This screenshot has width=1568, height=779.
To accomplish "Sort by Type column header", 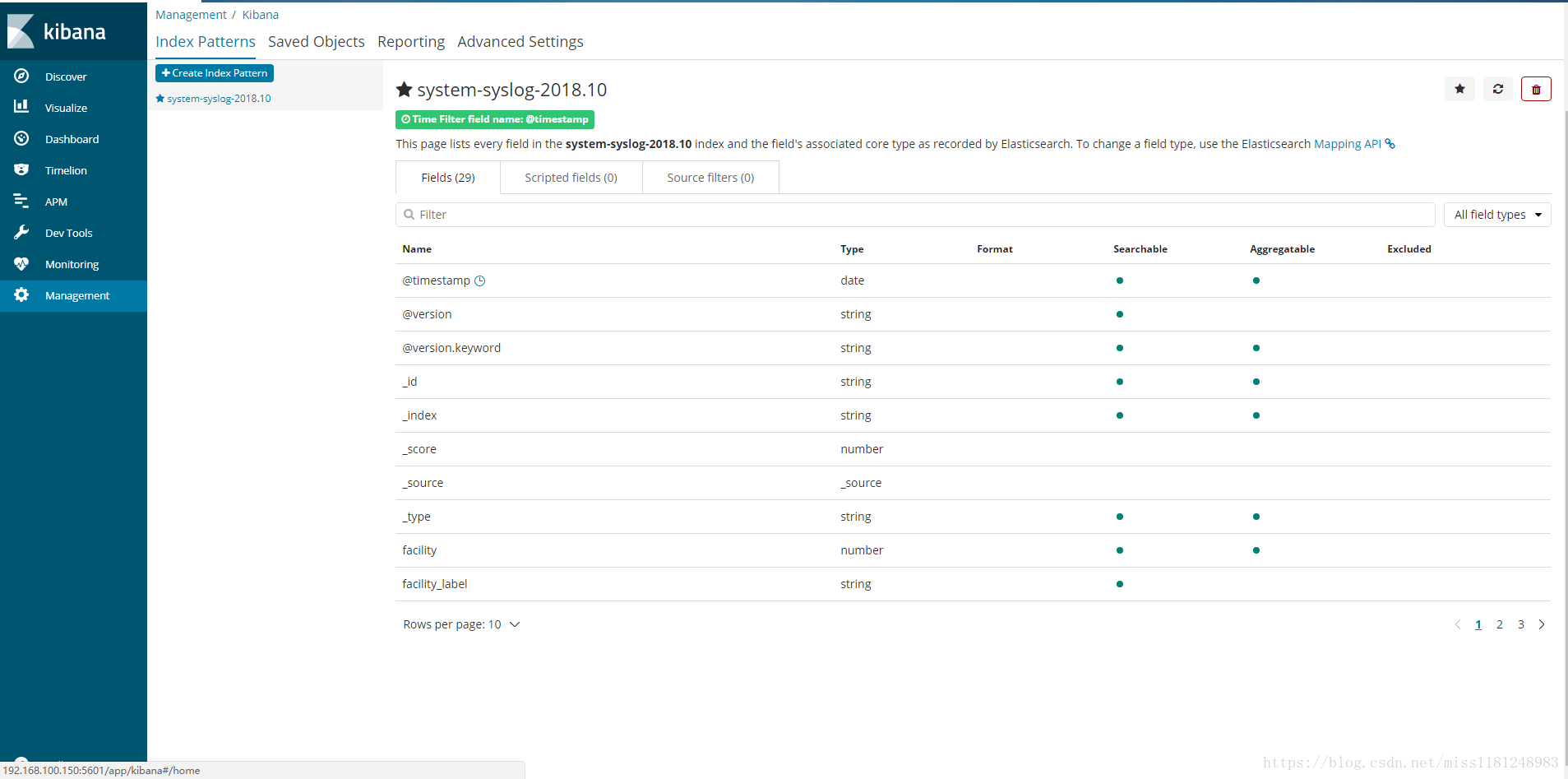I will point(852,249).
